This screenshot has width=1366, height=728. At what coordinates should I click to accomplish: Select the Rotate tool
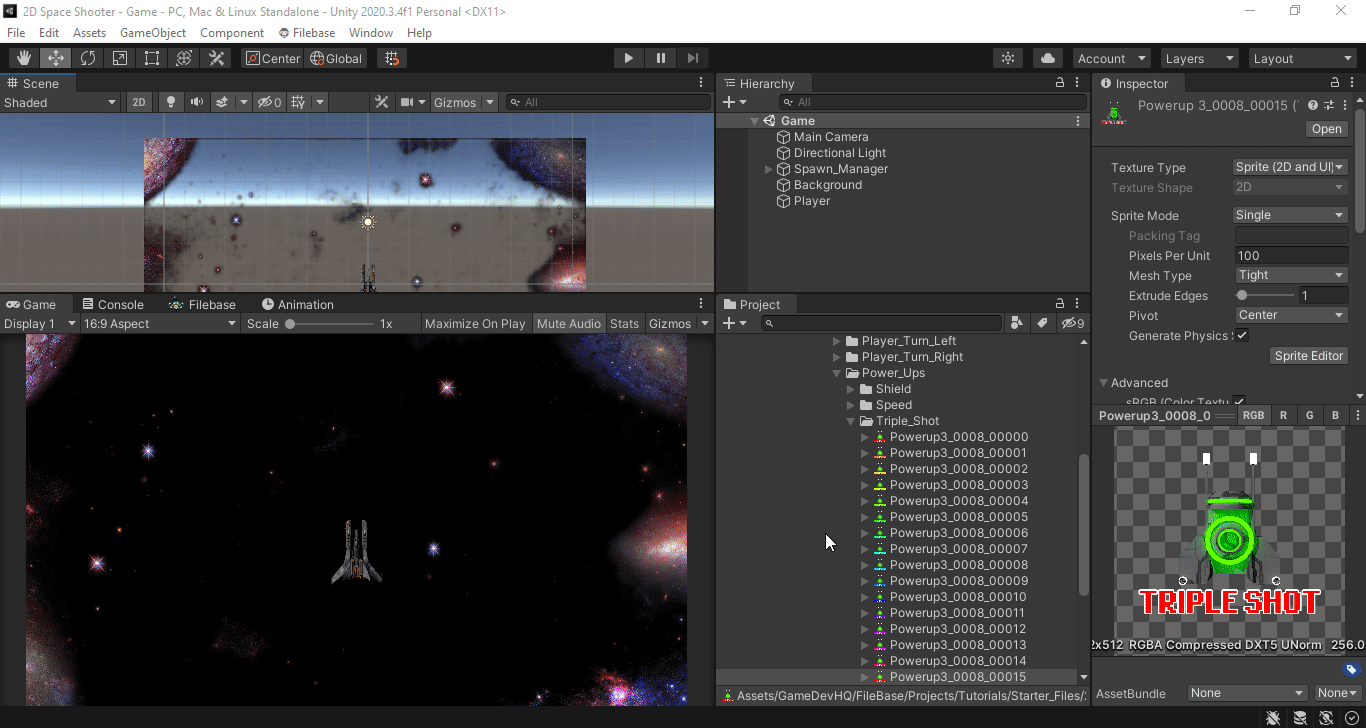pos(88,58)
